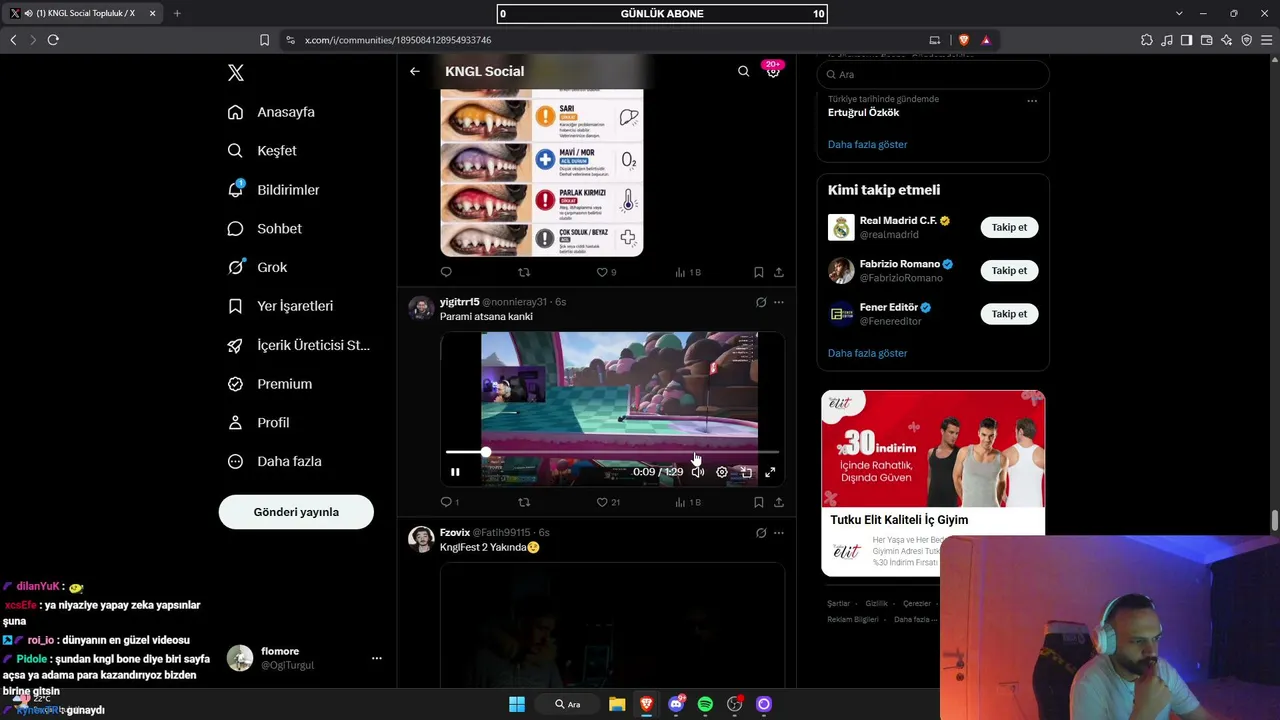Follow Fener Editör
The width and height of the screenshot is (1280, 720).
click(x=1009, y=314)
